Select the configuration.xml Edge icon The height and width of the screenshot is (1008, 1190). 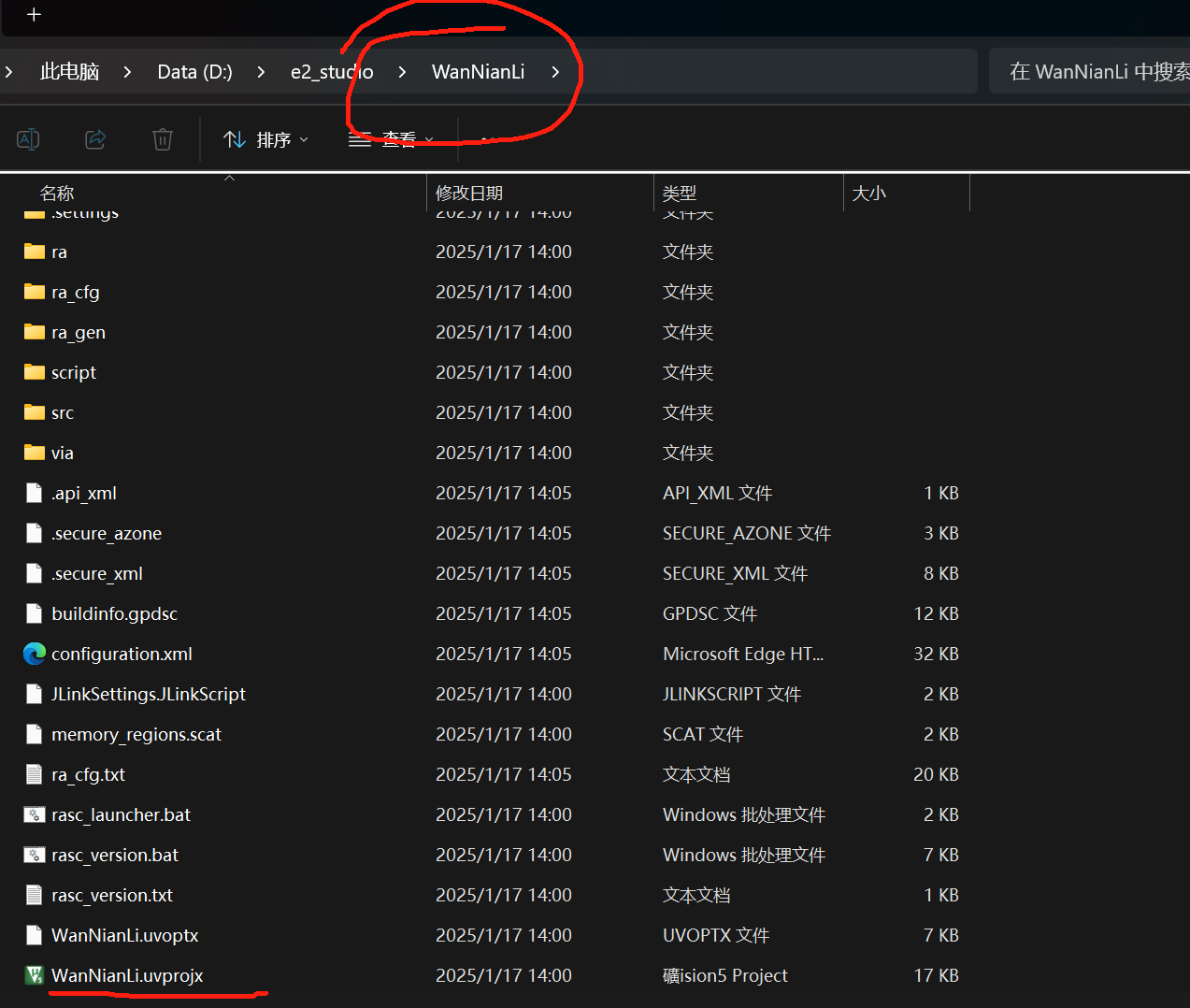tap(35, 654)
